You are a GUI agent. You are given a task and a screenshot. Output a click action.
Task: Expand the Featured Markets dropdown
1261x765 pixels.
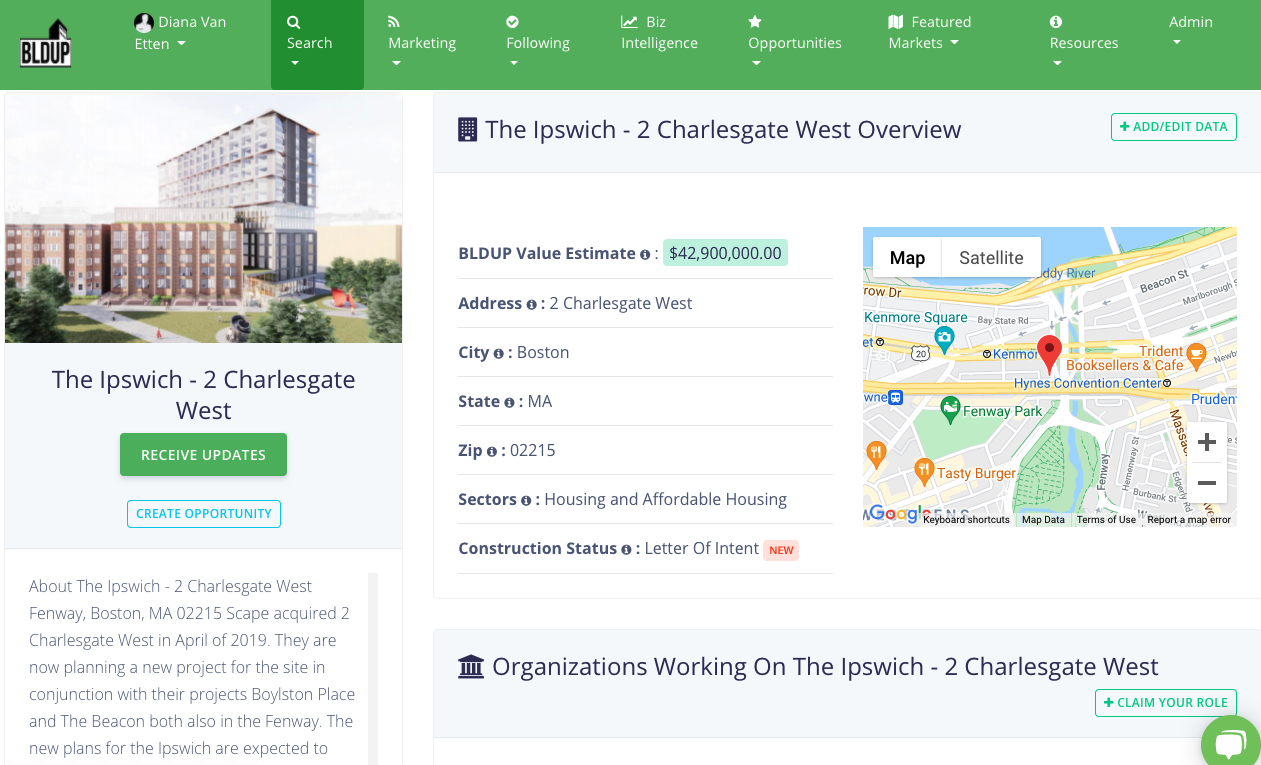[929, 33]
